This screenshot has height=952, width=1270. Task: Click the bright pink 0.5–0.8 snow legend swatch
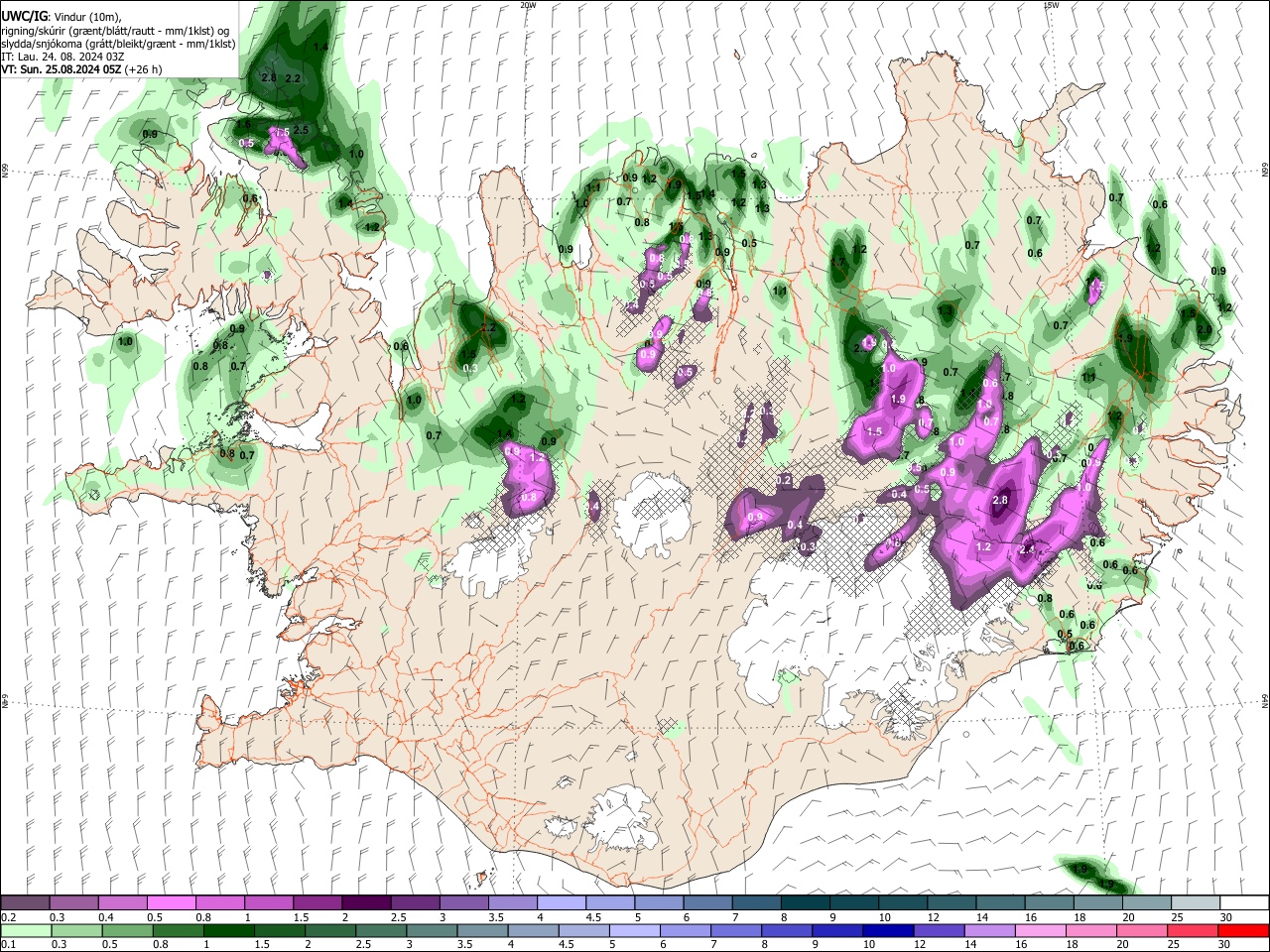click(172, 902)
